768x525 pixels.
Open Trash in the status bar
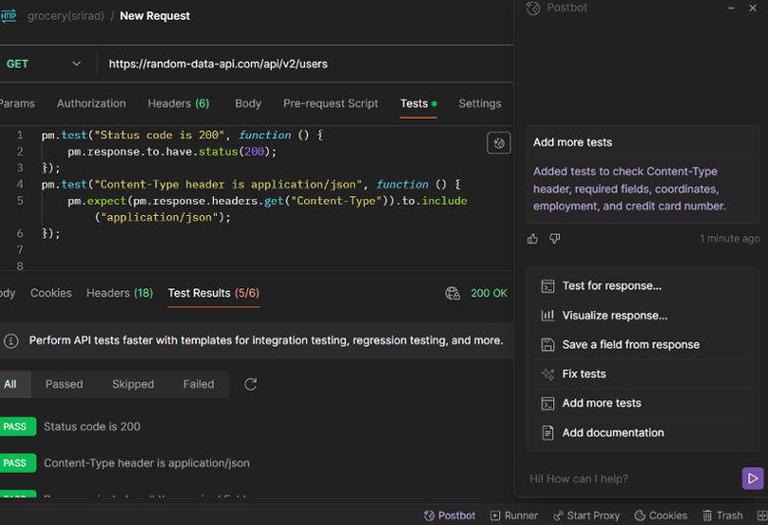722,515
